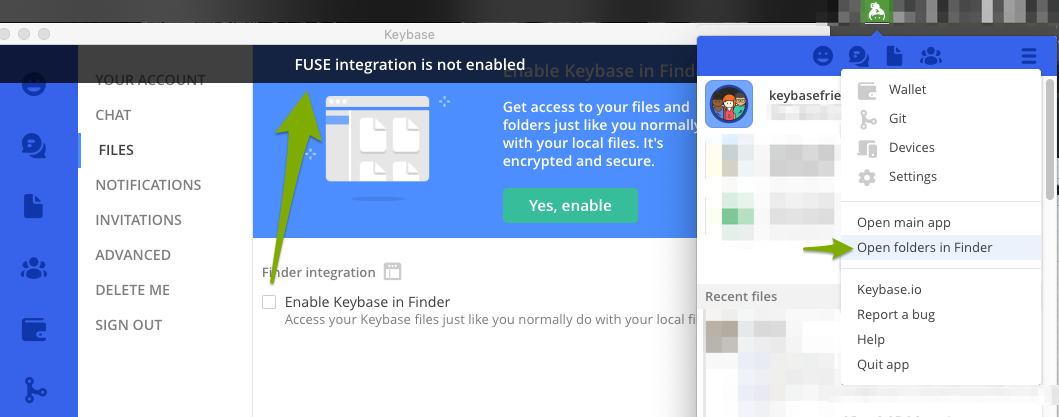Click the Settings gear icon in dropdown

867,177
